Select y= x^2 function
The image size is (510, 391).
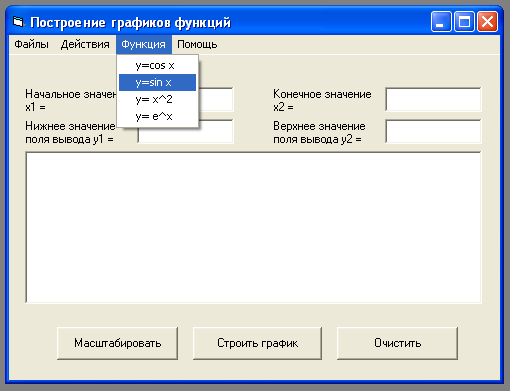[x=157, y=99]
